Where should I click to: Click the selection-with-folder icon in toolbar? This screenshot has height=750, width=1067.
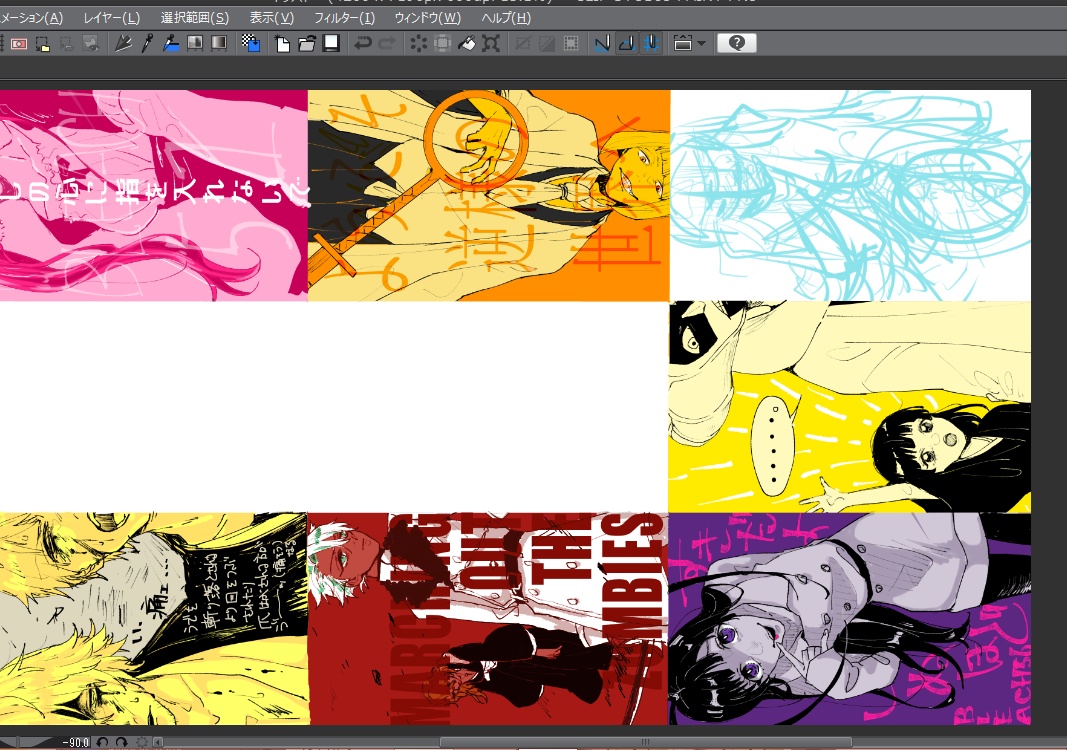[43, 44]
